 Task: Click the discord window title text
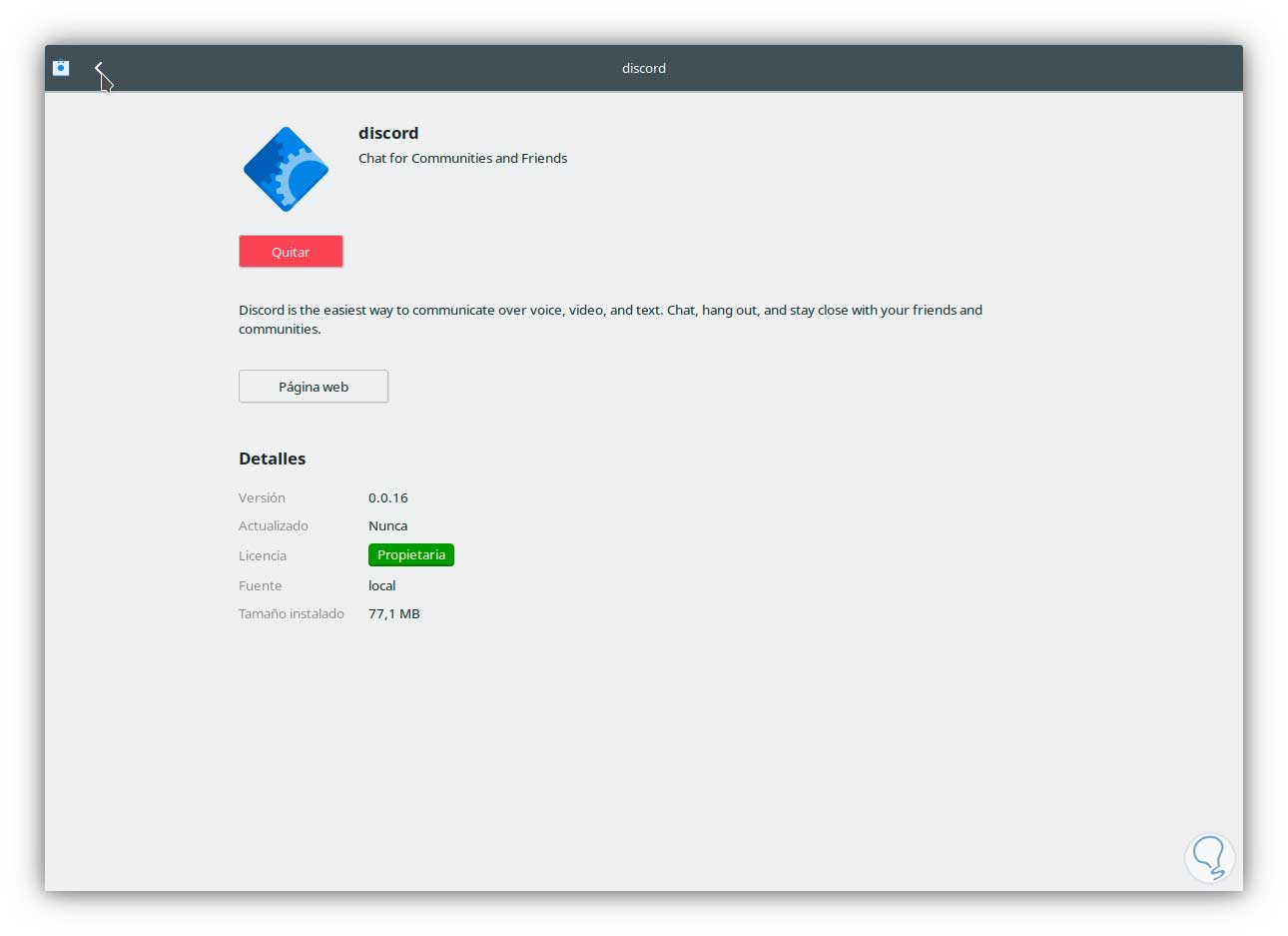(644, 68)
